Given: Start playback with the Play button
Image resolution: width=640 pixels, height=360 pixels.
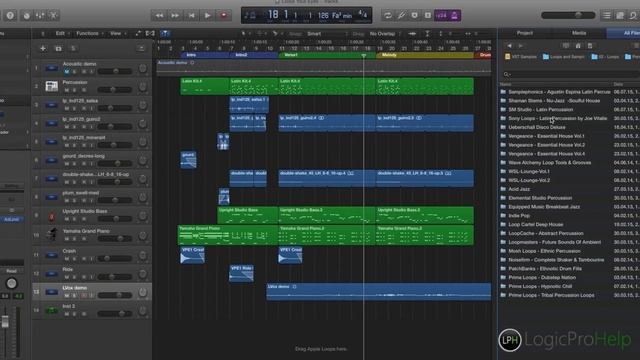Looking at the screenshot, I should [207, 16].
